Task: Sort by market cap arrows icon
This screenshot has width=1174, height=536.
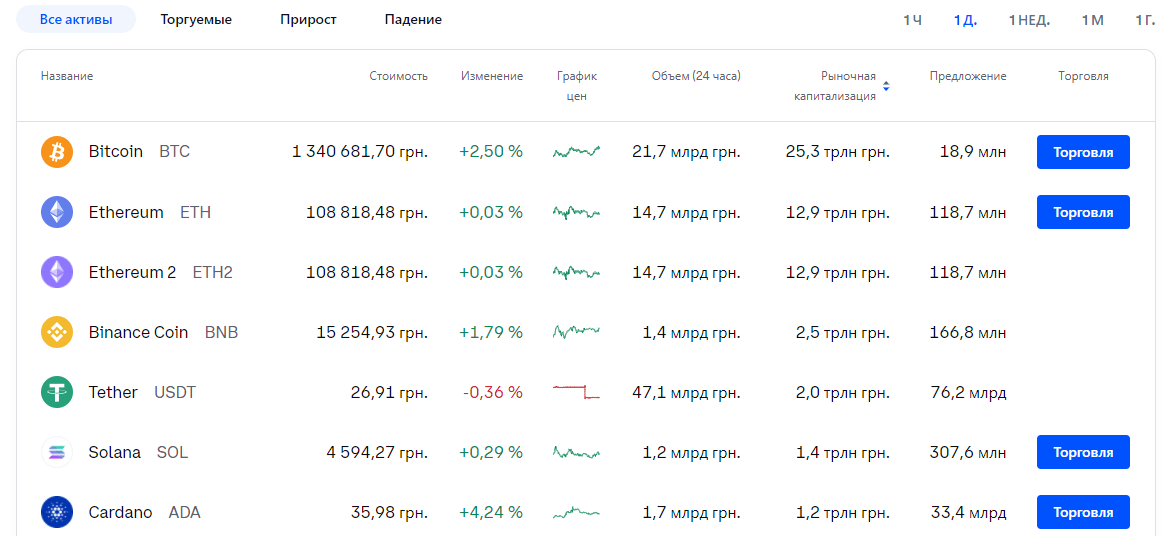Action: [886, 86]
